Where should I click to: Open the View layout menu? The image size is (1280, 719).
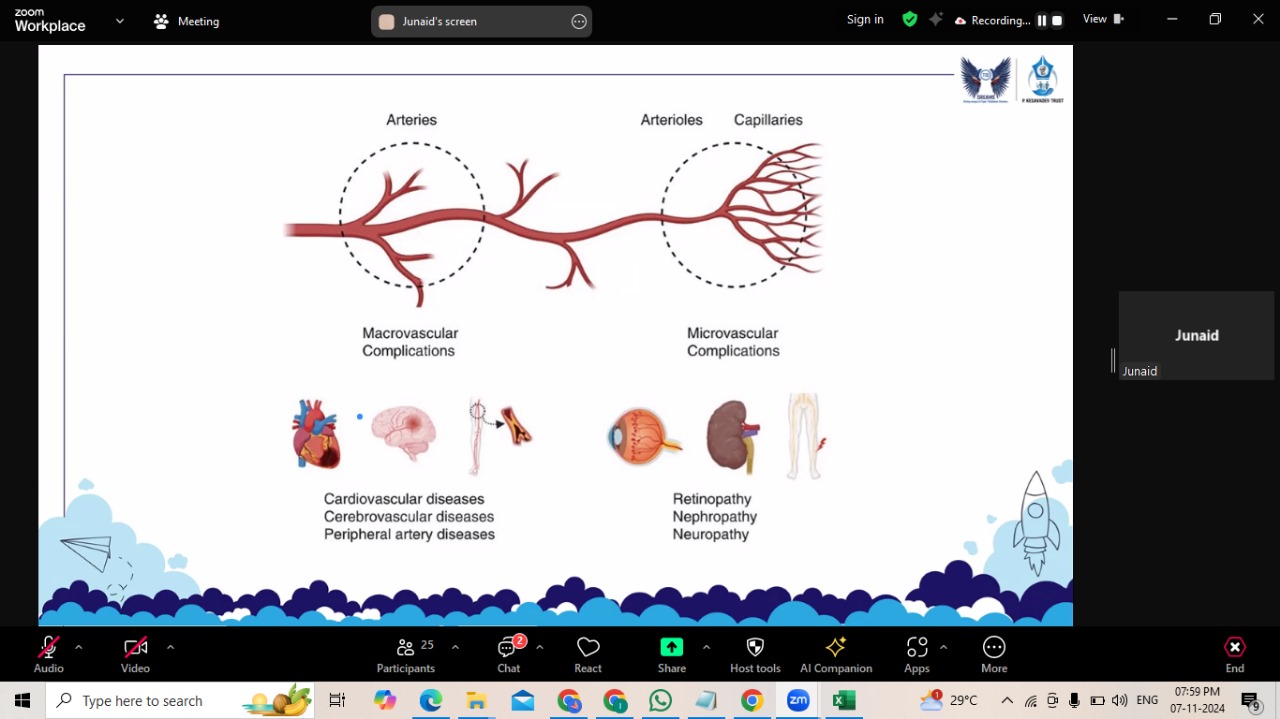pyautogui.click(x=1103, y=19)
